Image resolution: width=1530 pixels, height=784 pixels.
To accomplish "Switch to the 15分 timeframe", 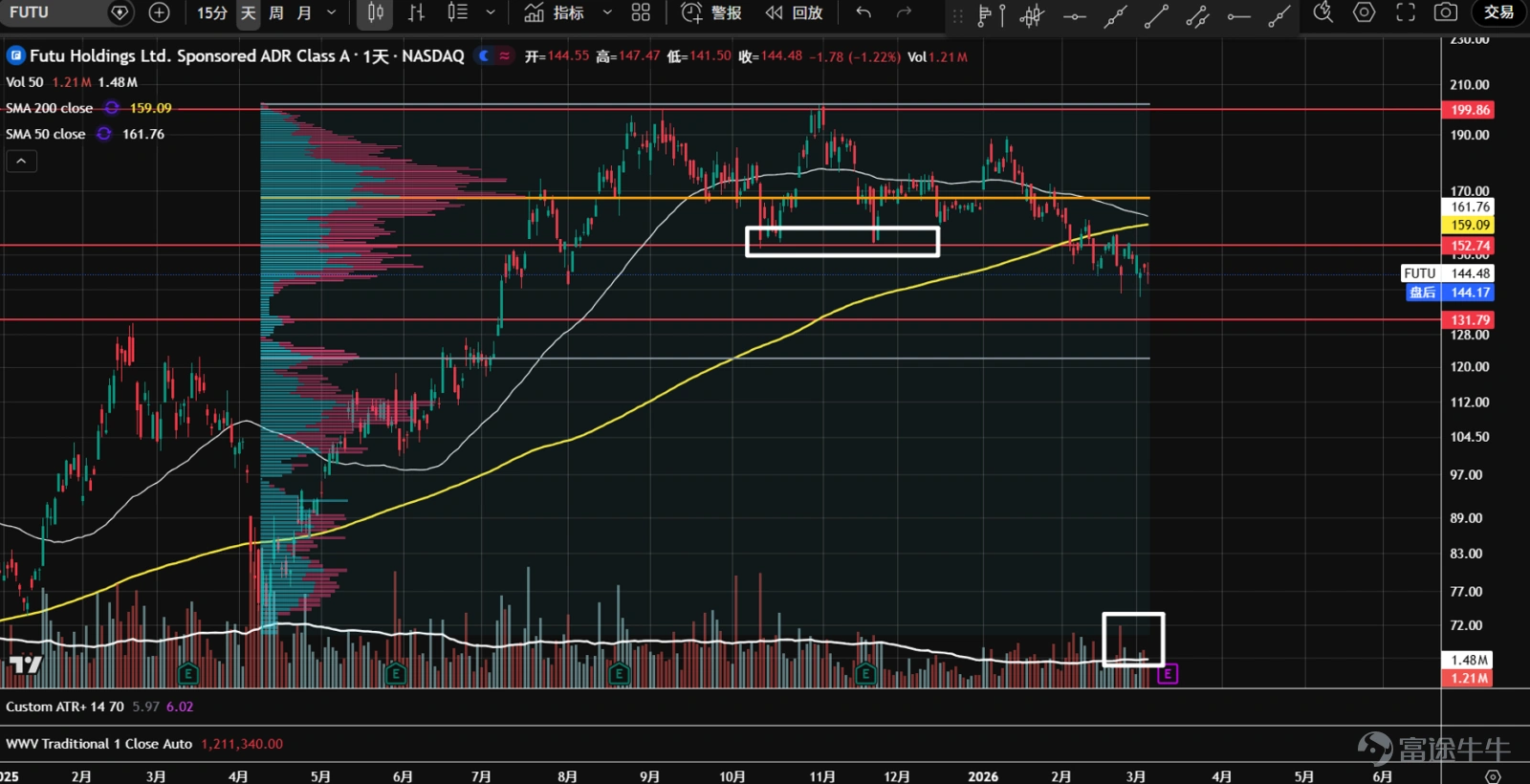I will pyautogui.click(x=211, y=12).
